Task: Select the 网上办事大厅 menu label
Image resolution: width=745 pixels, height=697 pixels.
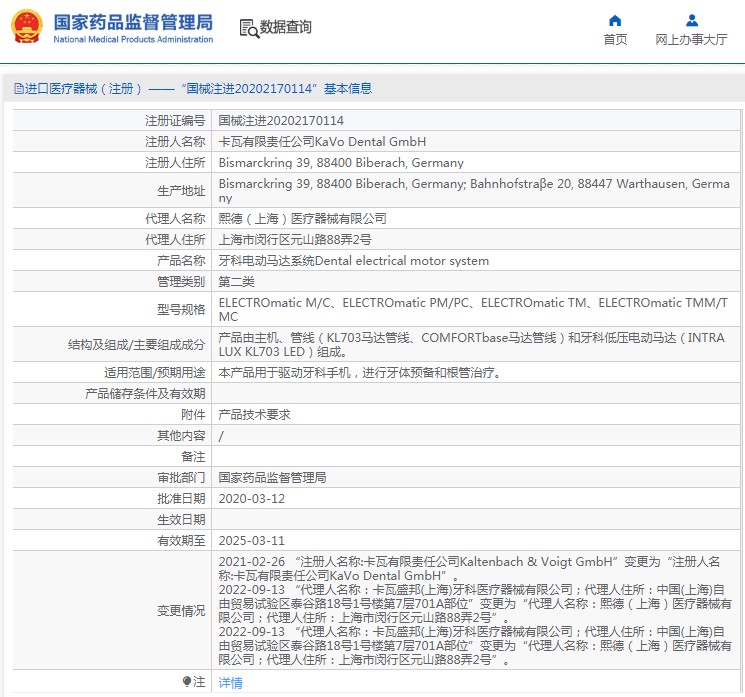Action: click(x=691, y=39)
